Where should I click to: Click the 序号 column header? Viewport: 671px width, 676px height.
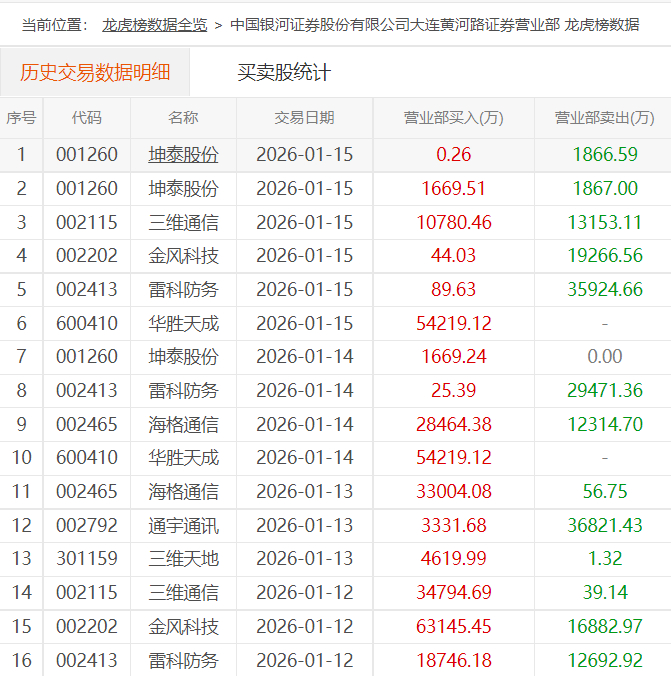click(21, 118)
